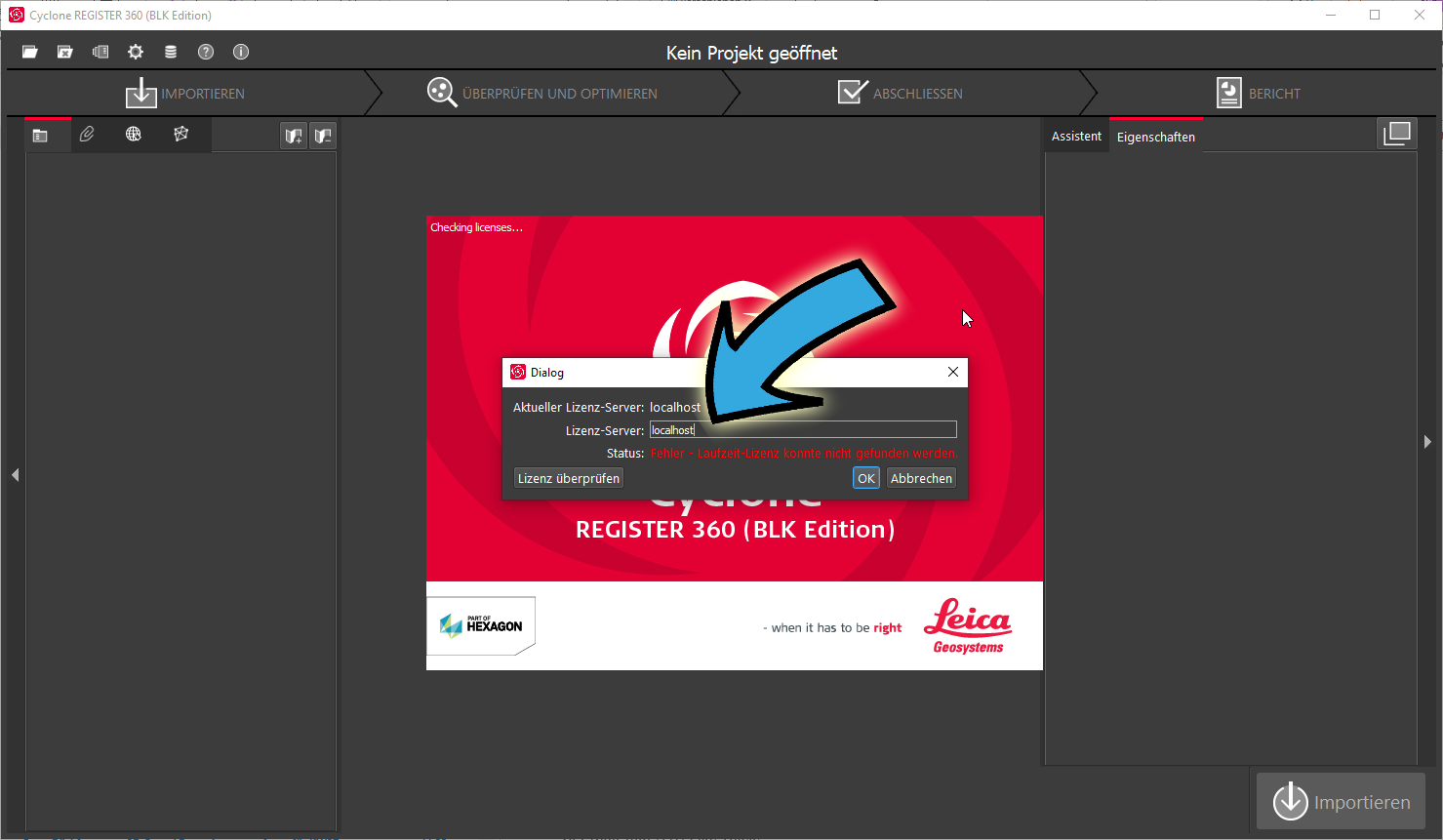This screenshot has width=1443, height=840.
Task: Click the 'Kein Projekt geöffnet' title
Action: 751,53
